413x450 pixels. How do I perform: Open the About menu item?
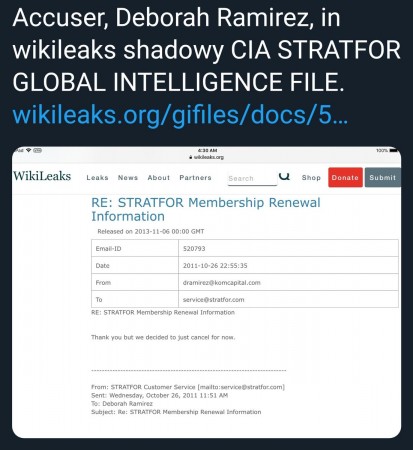[159, 178]
